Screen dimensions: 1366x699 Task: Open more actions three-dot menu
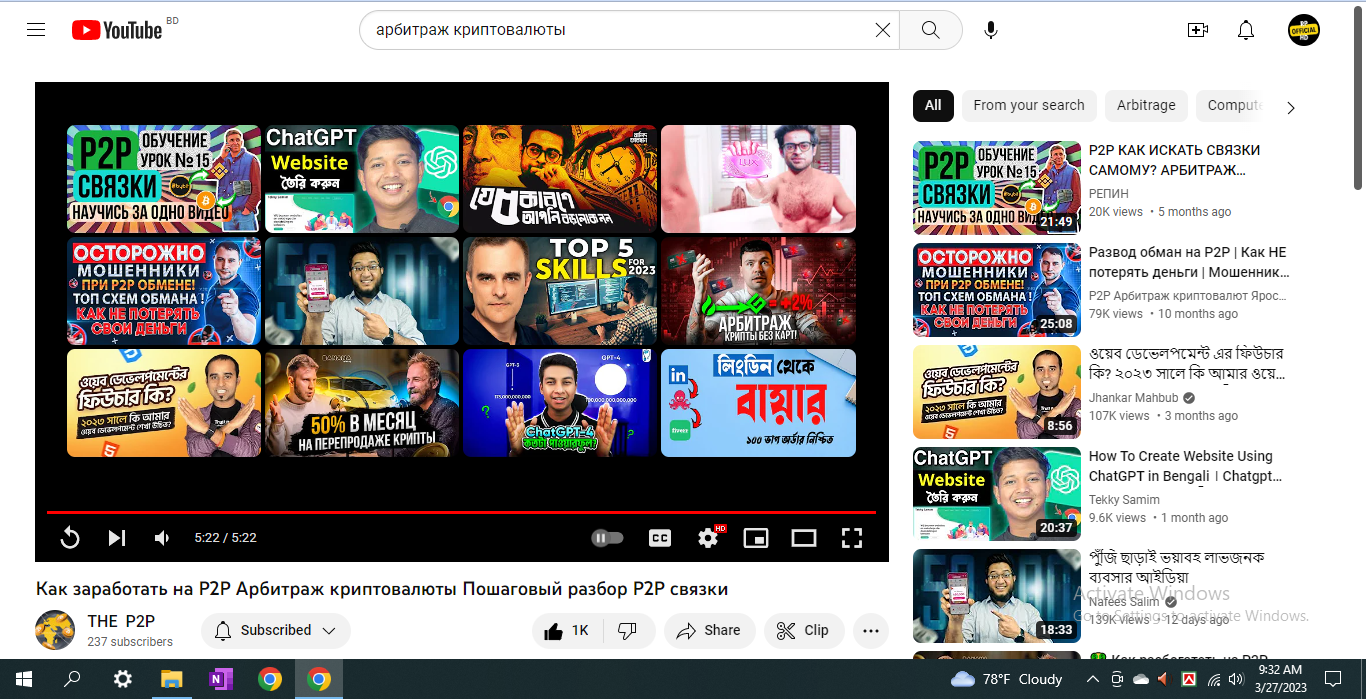point(870,630)
